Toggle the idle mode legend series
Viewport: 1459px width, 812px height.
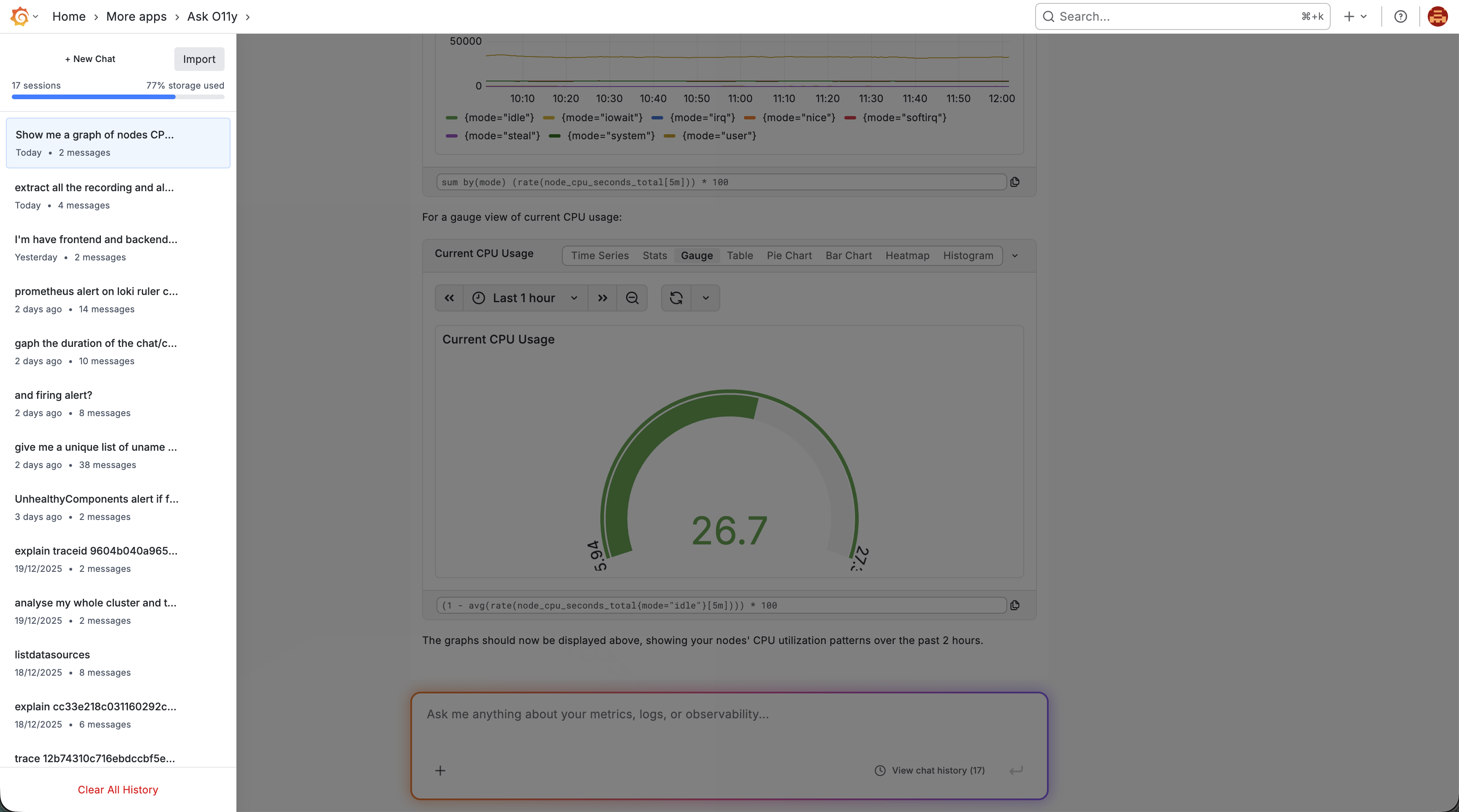(499, 117)
